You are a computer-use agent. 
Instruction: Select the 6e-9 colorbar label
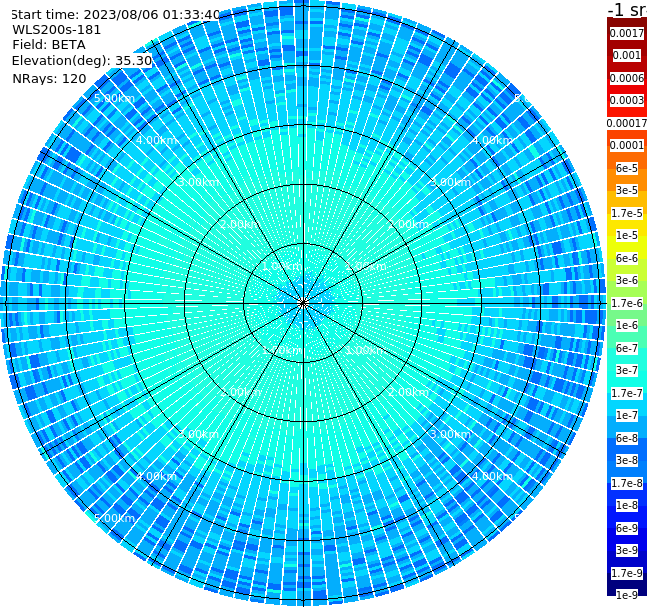pyautogui.click(x=627, y=528)
